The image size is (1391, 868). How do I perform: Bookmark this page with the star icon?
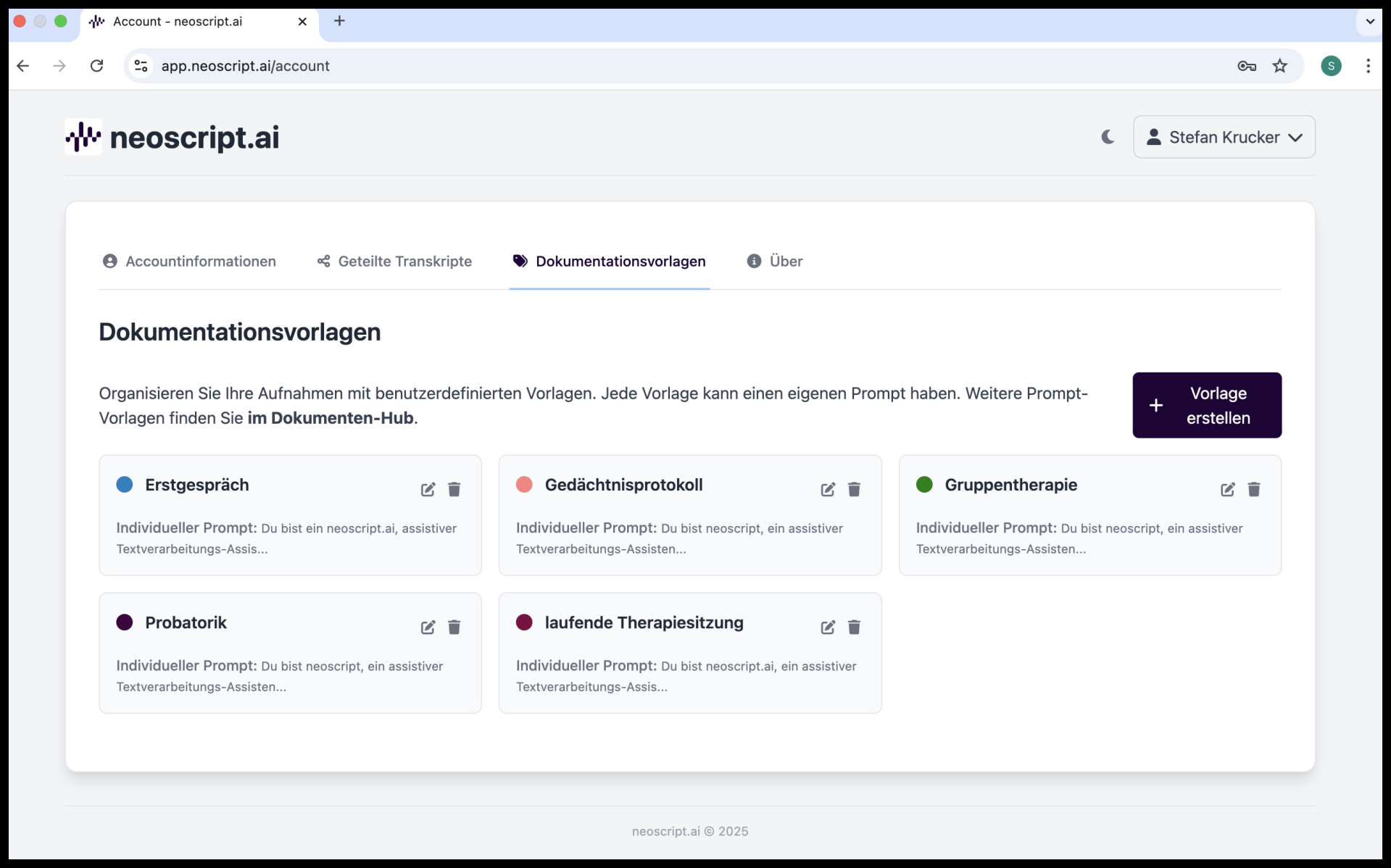(x=1280, y=66)
